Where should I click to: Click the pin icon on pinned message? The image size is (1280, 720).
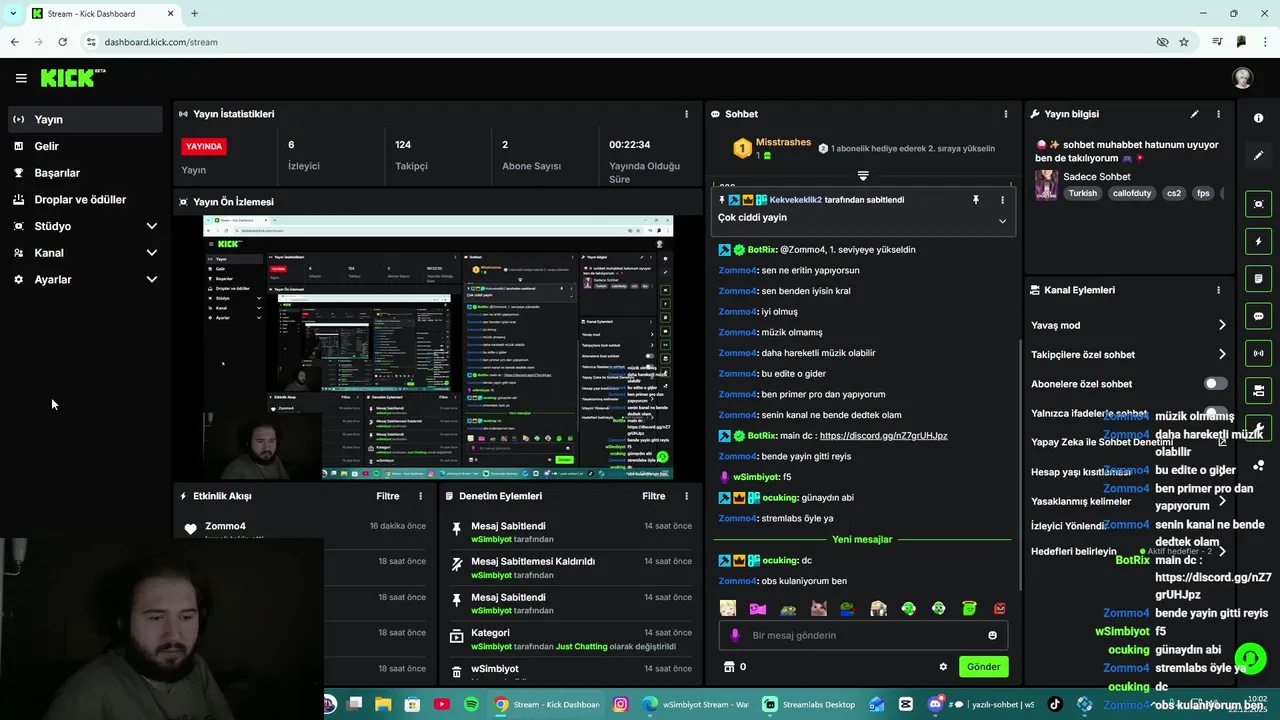tap(976, 200)
